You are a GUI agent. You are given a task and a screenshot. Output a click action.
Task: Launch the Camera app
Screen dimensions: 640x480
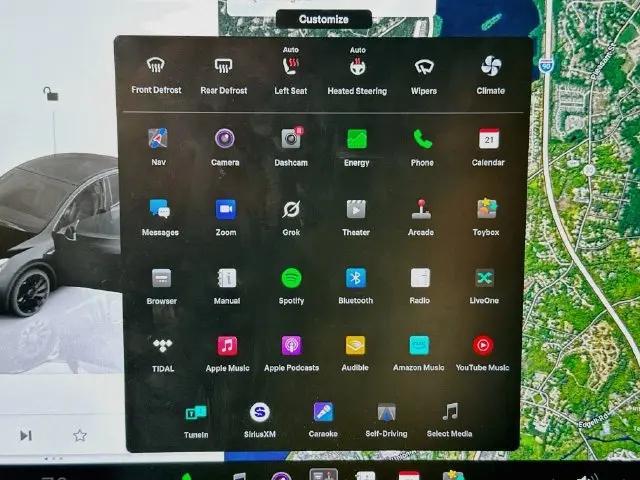coord(225,147)
